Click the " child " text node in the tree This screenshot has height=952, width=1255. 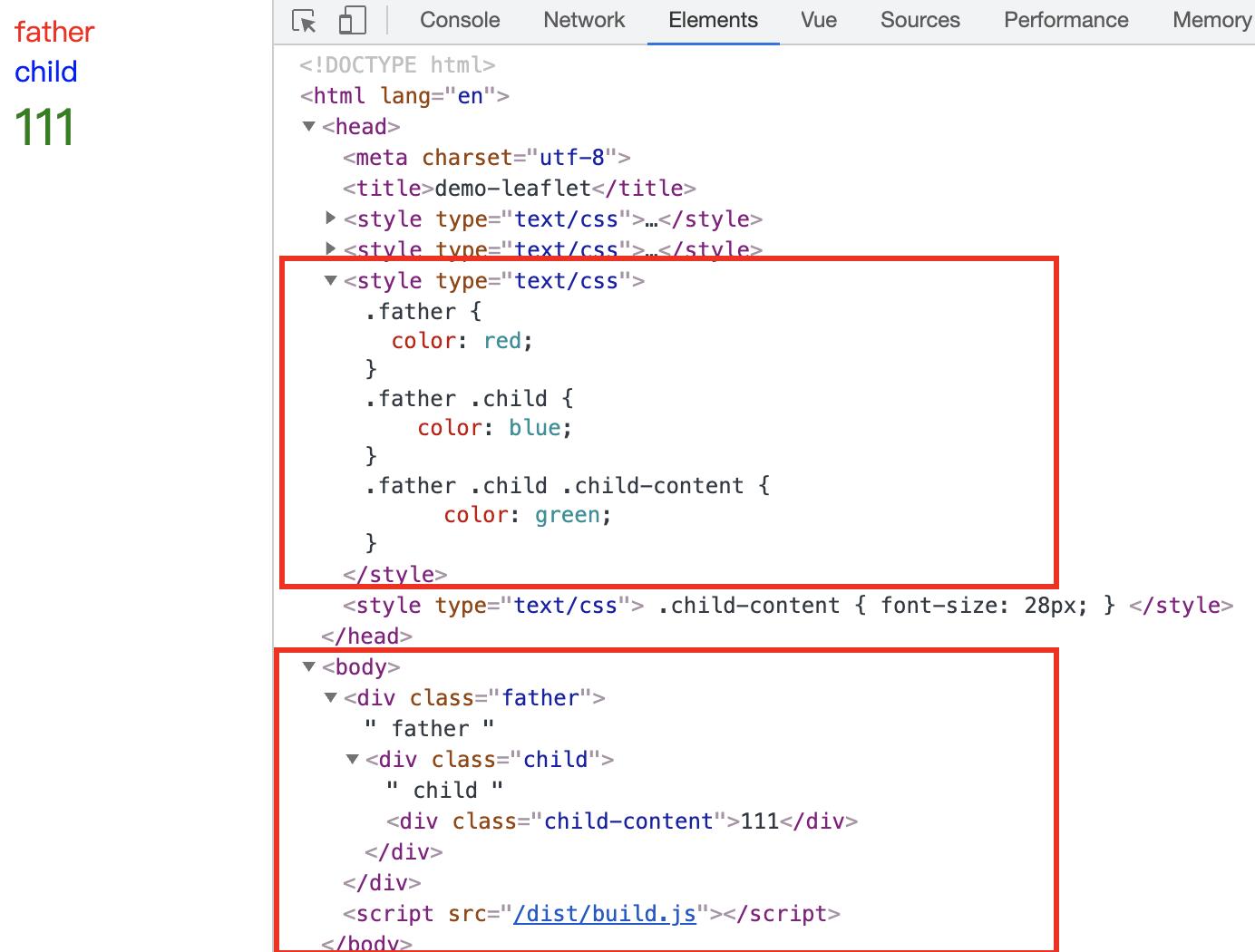pos(445,791)
